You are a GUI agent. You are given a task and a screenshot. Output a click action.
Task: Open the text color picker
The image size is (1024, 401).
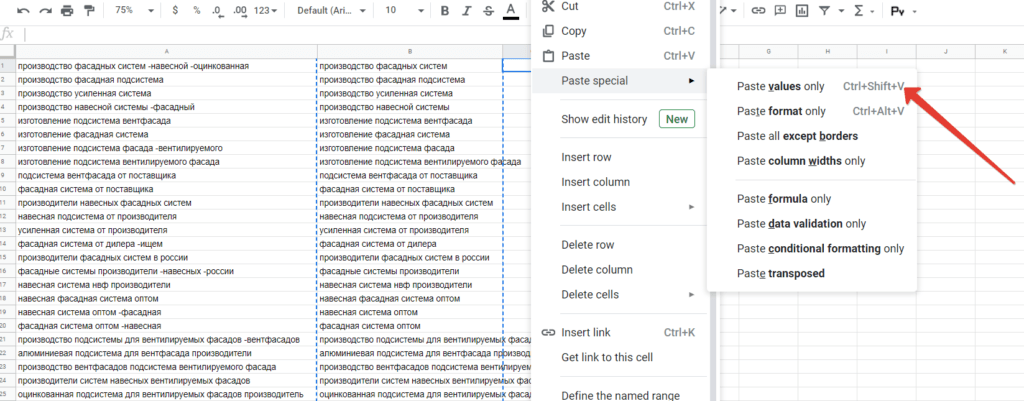tap(510, 10)
